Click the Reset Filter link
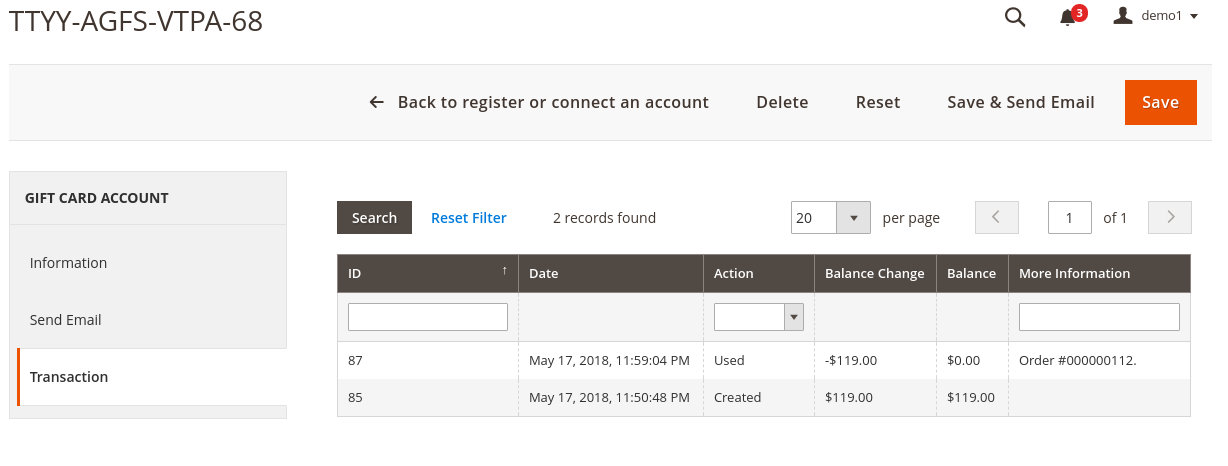 pyautogui.click(x=468, y=217)
